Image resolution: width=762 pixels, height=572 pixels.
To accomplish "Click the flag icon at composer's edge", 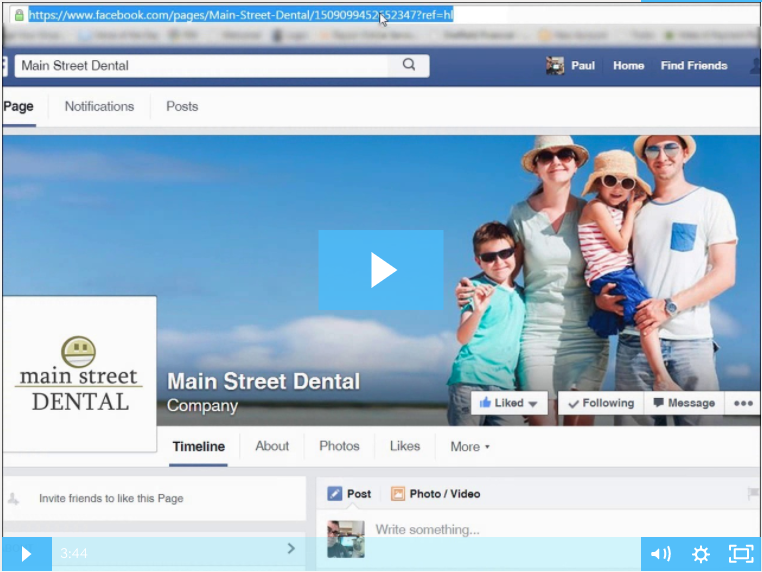I will (x=753, y=494).
